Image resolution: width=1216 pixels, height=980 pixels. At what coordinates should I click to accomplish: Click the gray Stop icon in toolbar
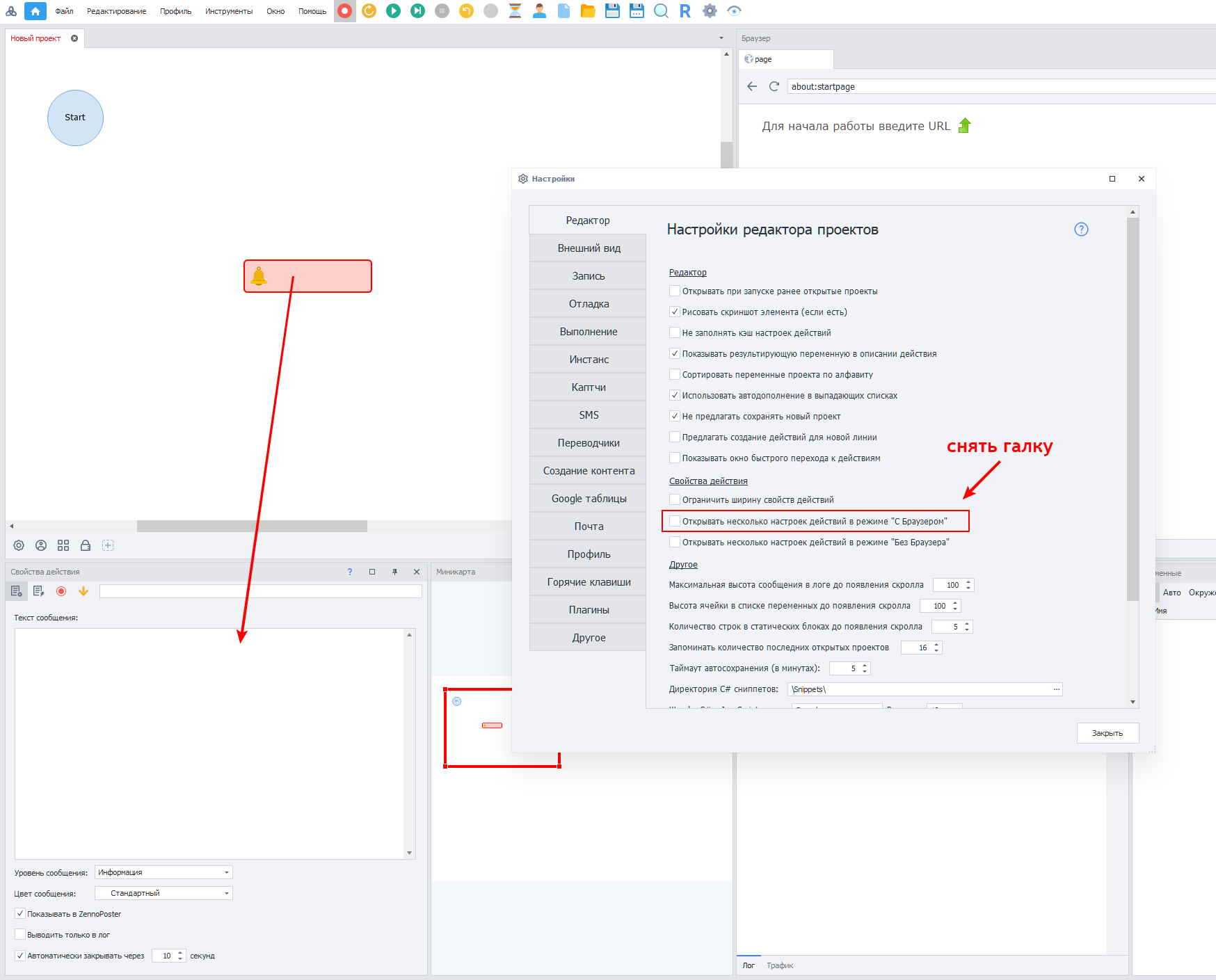click(x=442, y=11)
